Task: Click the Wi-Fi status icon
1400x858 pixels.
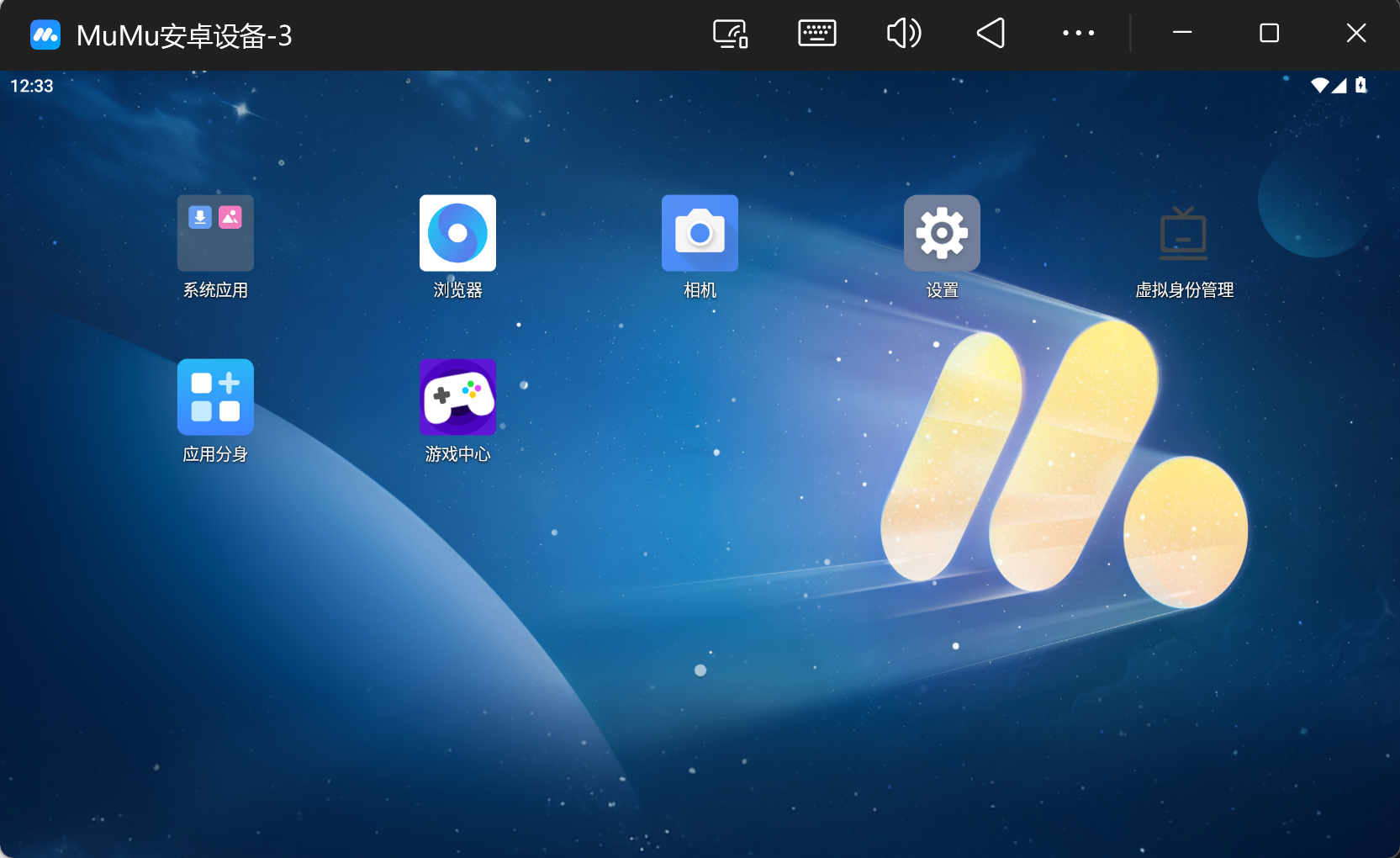Action: 1319,85
